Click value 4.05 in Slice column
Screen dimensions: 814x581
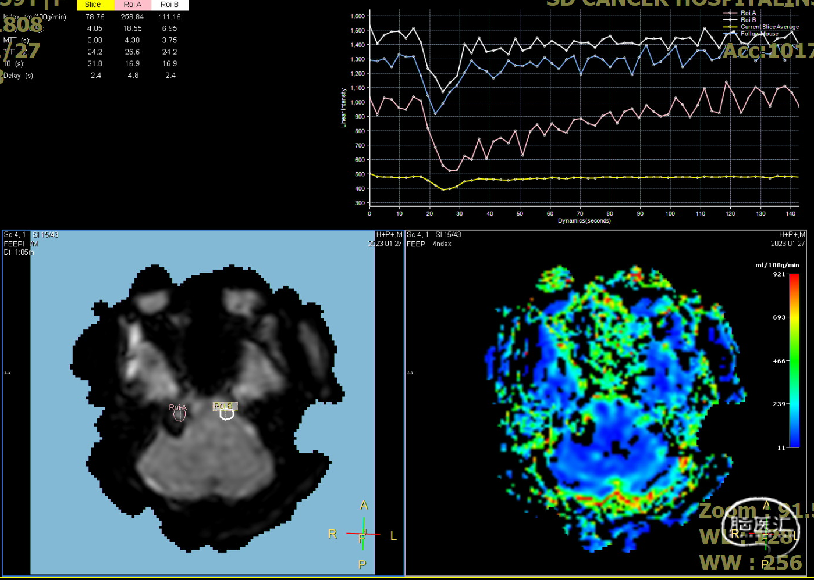[95, 28]
